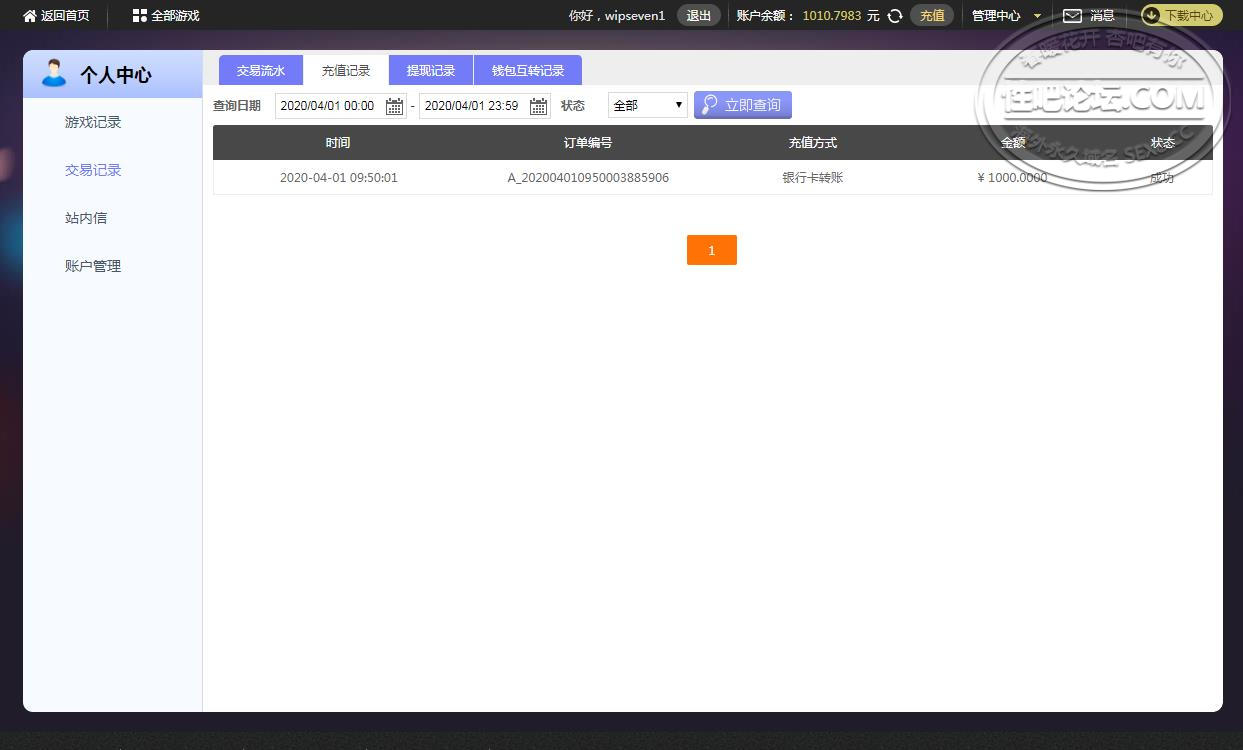Viewport: 1243px width, 750px height.
Task: Click the download arrow icon in 下载中心
Action: (1152, 16)
